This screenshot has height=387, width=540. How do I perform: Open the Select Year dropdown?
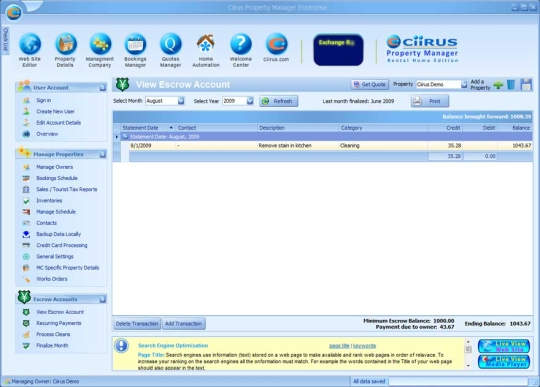pos(250,101)
